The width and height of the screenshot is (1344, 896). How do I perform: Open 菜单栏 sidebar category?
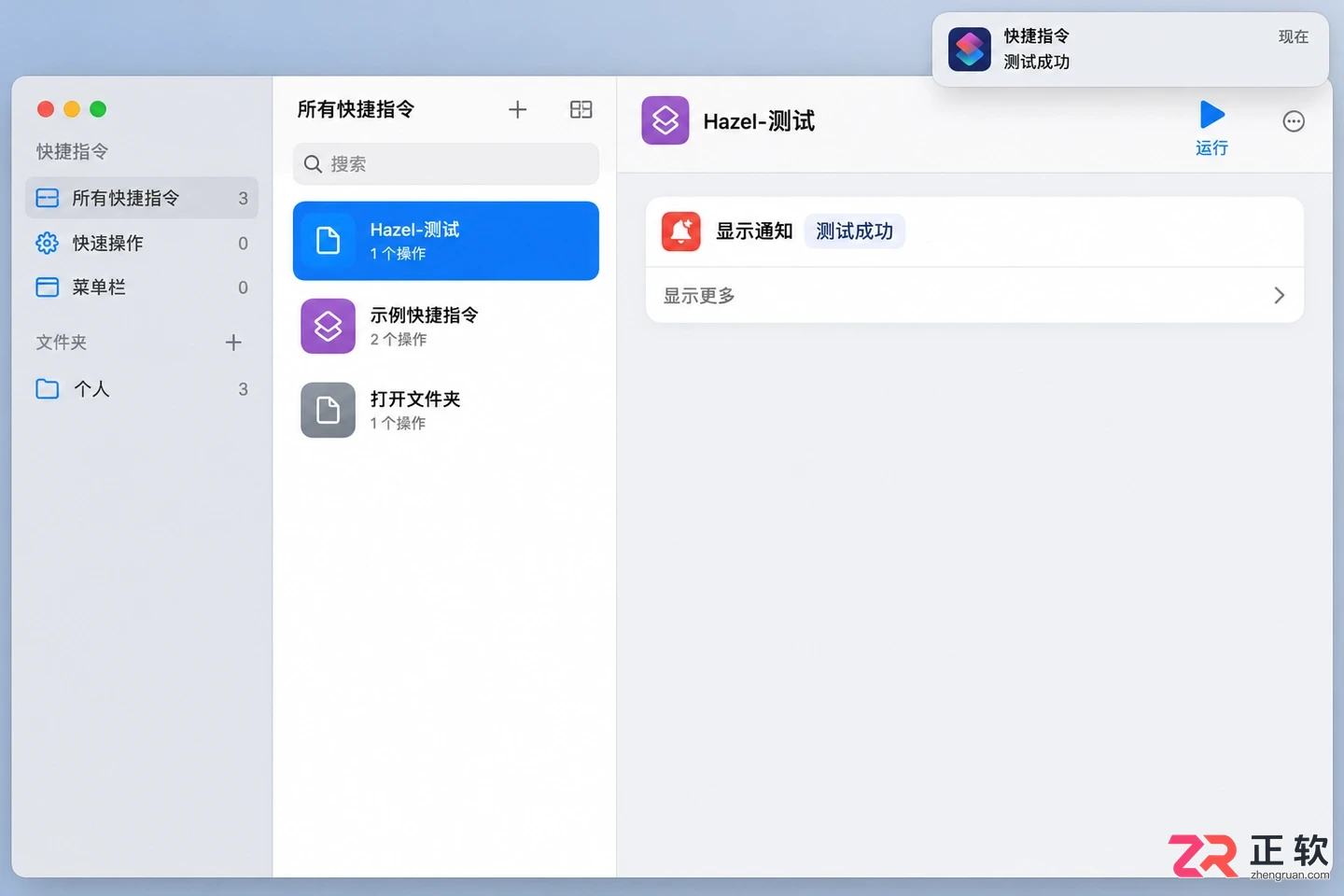coord(142,287)
